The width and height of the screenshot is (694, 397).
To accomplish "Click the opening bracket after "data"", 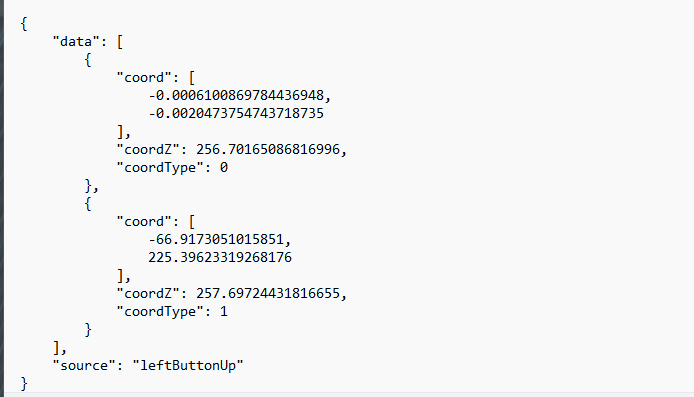I will pyautogui.click(x=120, y=42).
